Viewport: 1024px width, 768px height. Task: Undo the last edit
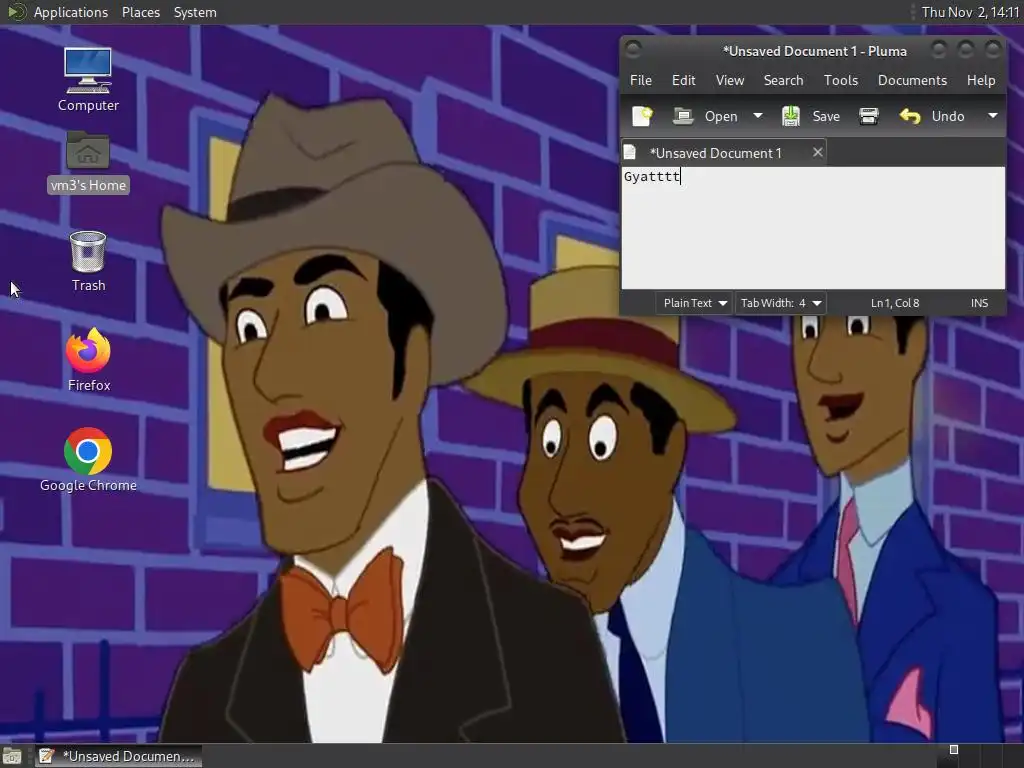coord(932,116)
